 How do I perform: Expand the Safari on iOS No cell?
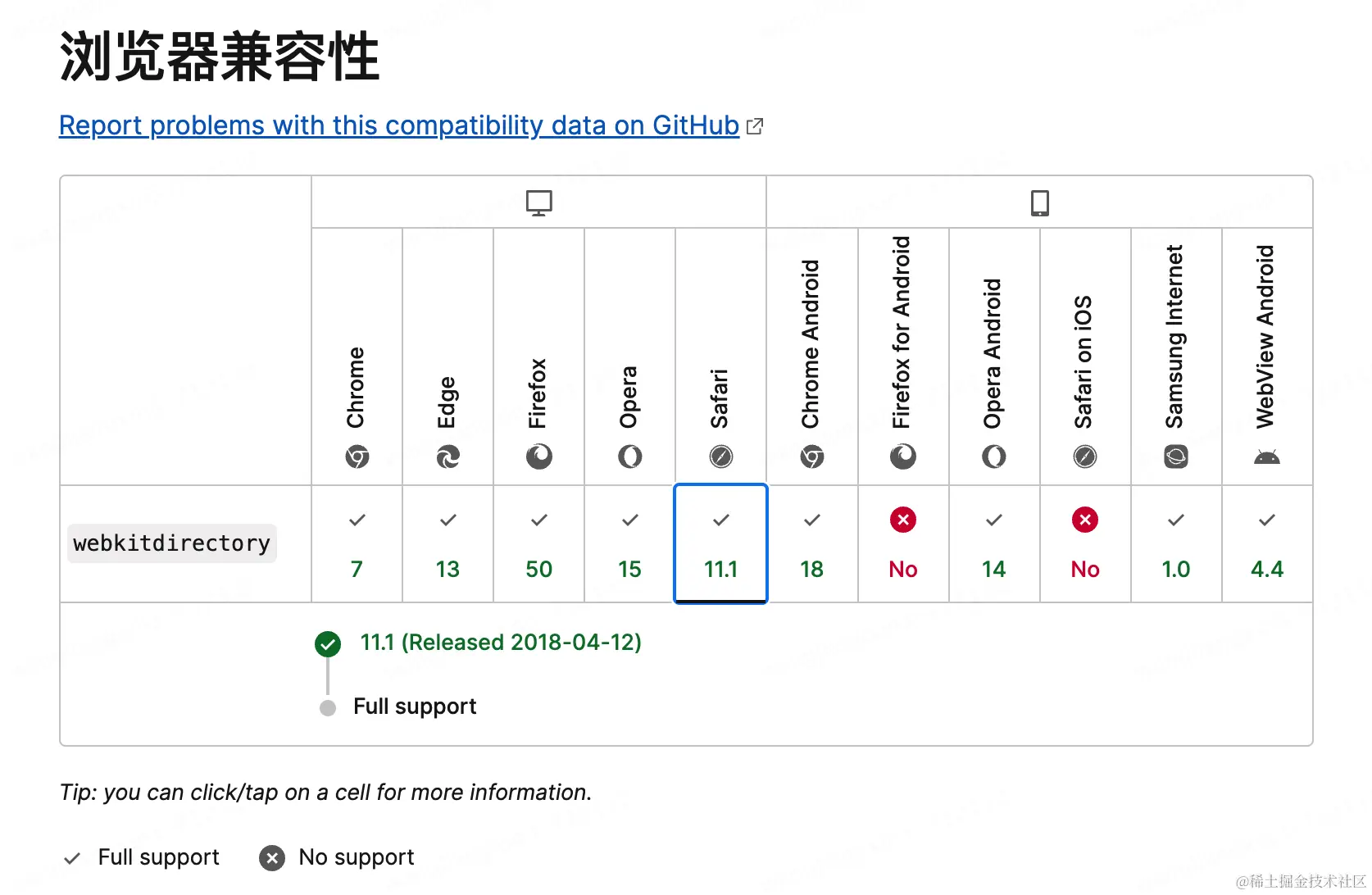coord(1084,544)
